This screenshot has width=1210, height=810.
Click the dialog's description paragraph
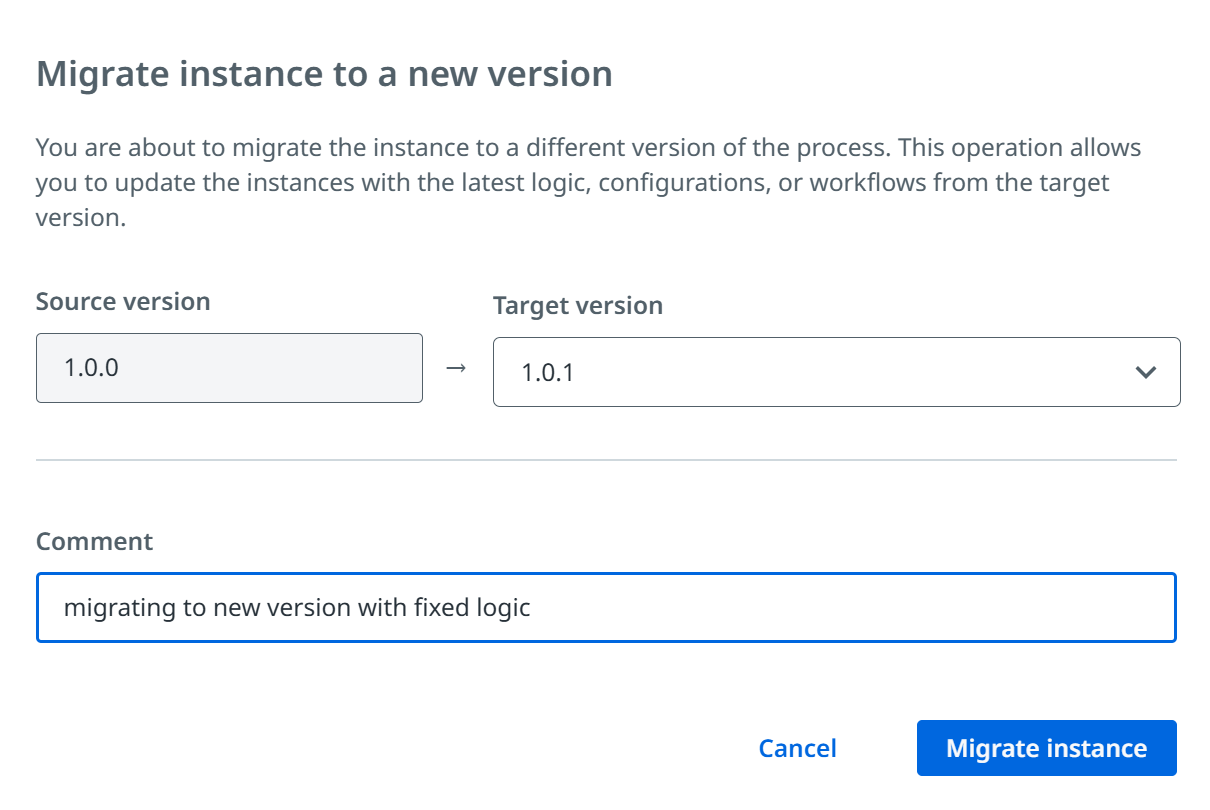coord(589,183)
